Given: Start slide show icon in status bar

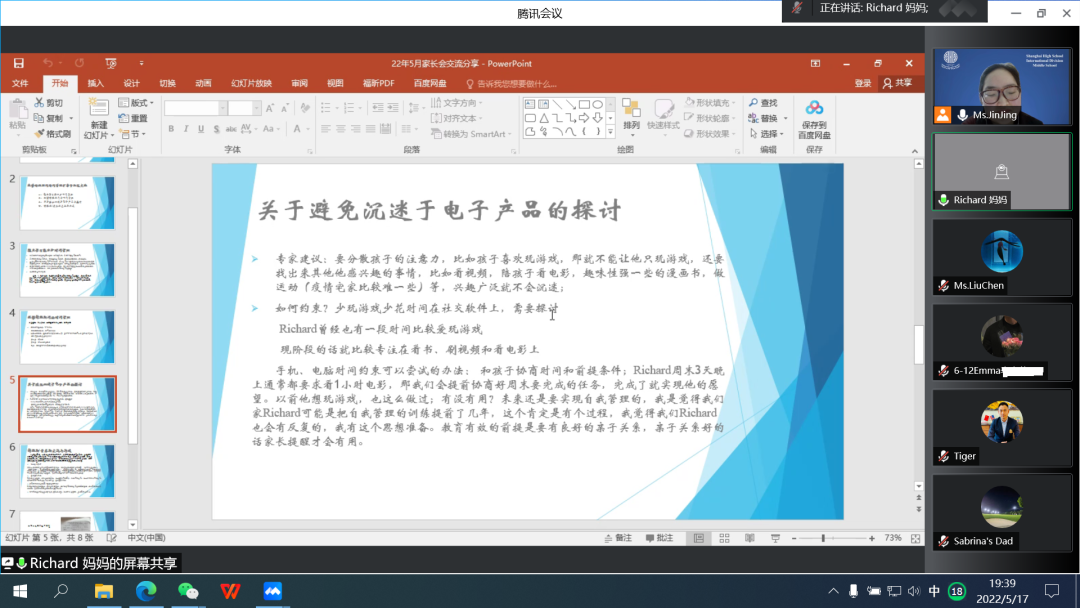Looking at the screenshot, I should coord(776,538).
